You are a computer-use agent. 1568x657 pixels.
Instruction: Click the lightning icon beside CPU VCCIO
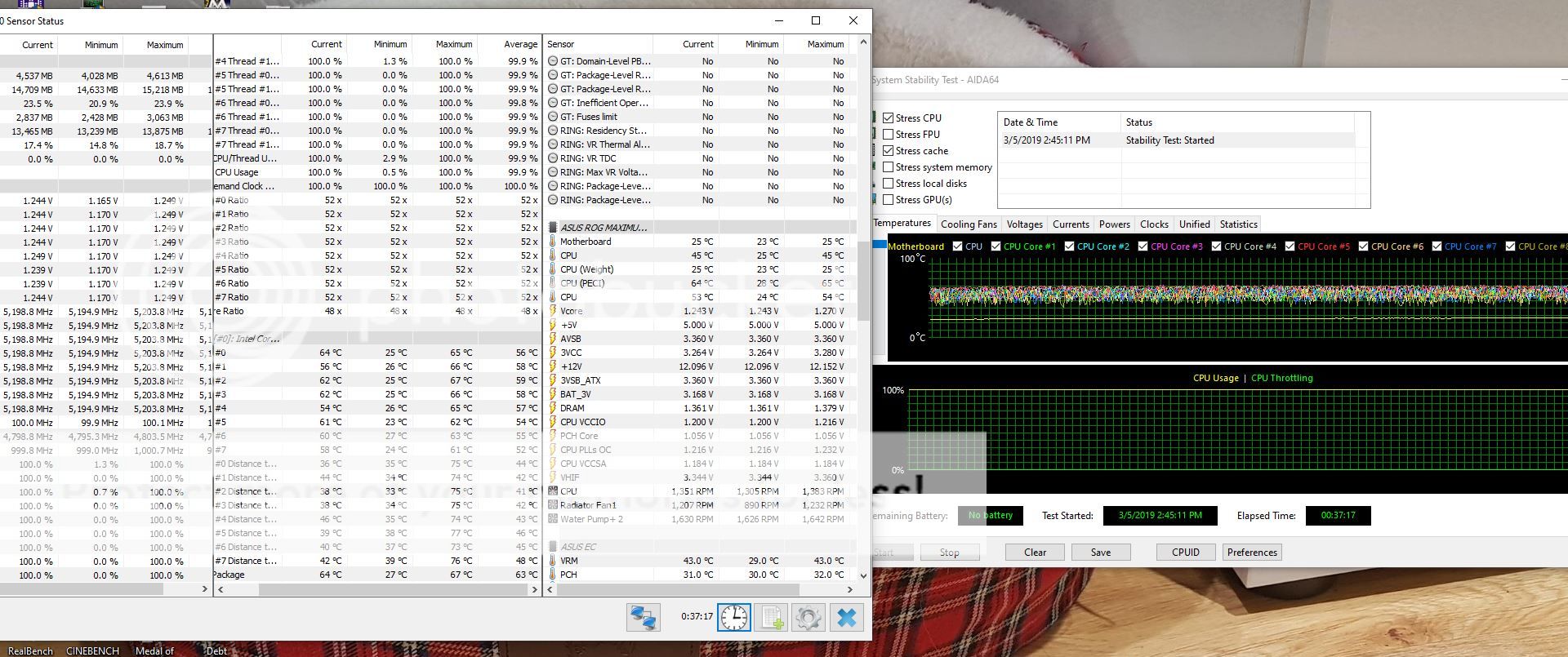[553, 422]
